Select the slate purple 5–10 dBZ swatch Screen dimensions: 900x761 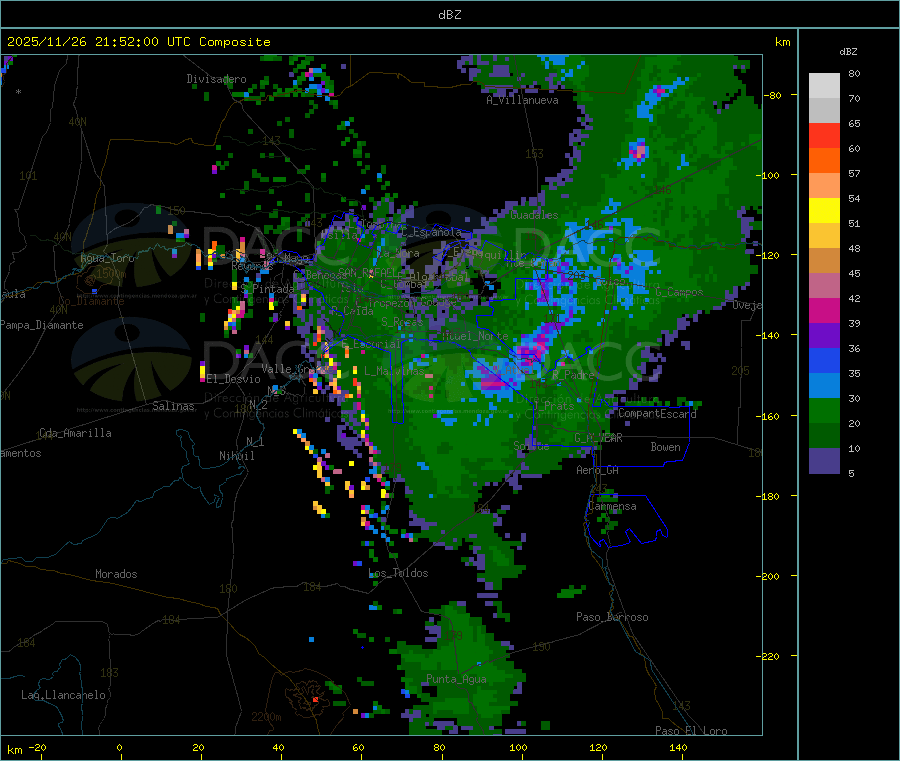(x=824, y=461)
